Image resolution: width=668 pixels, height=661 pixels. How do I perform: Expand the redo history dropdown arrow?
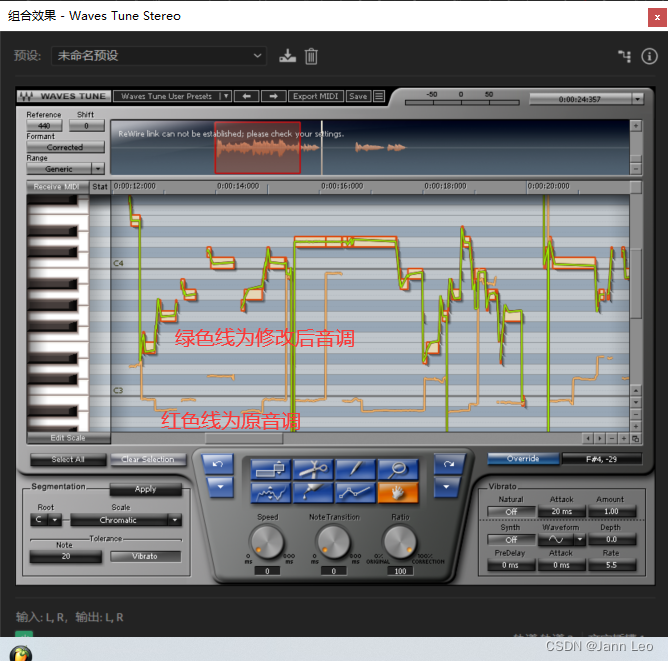446,487
